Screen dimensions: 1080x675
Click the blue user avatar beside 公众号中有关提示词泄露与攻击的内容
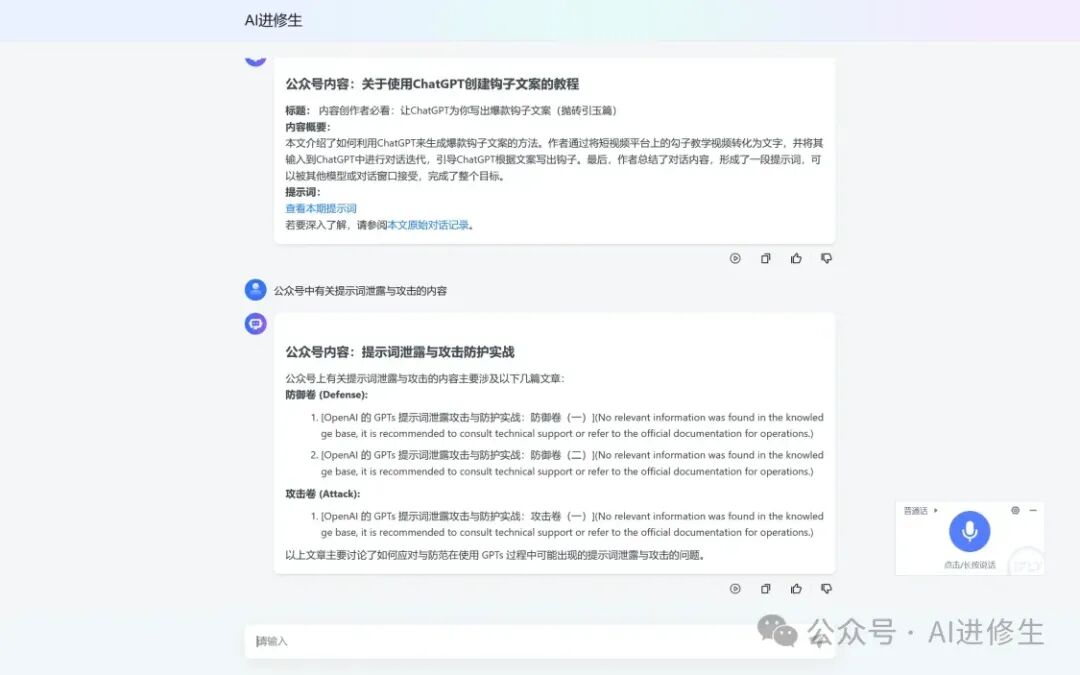(x=256, y=290)
